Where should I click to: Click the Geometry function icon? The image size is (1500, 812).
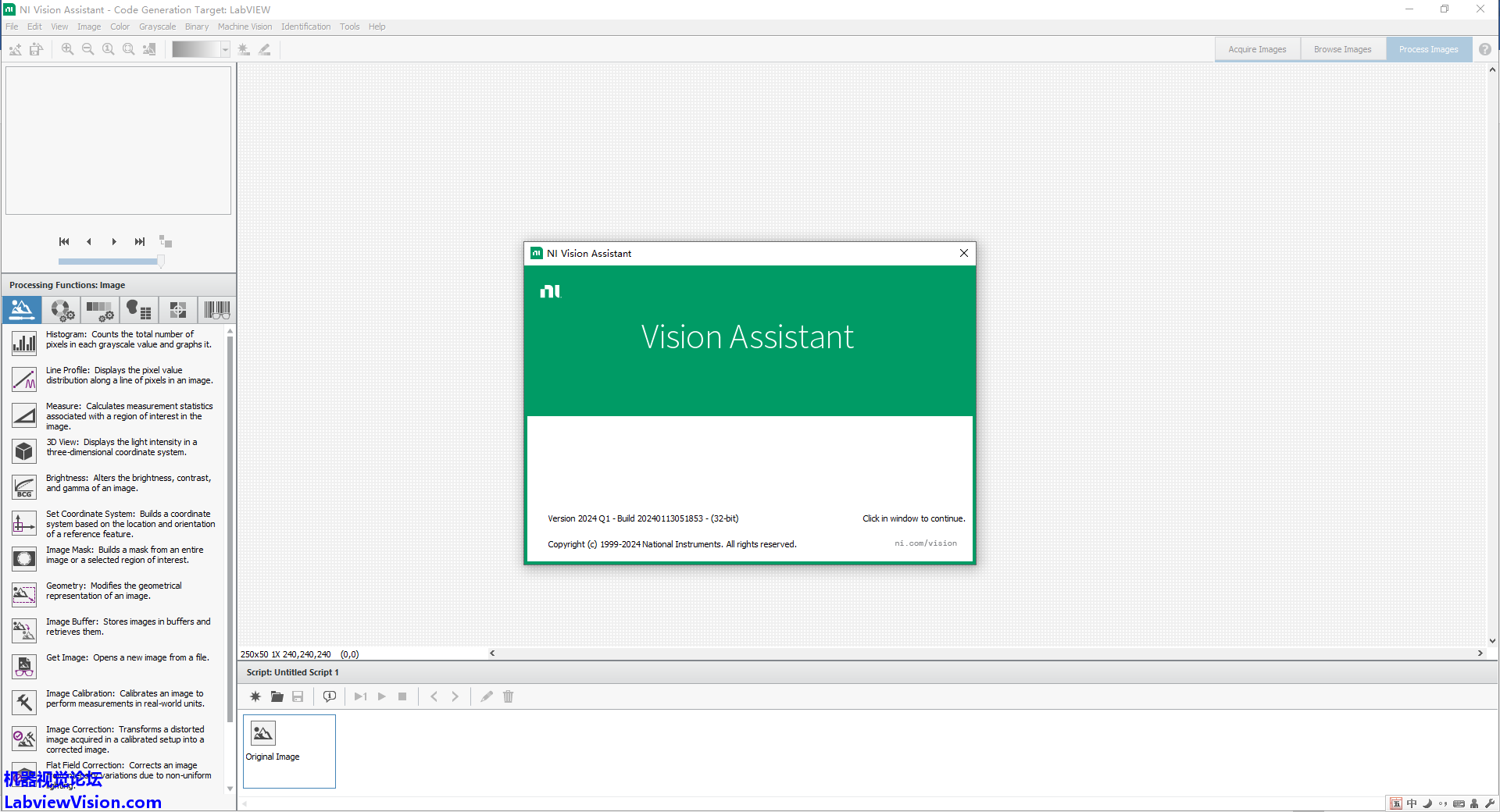(x=24, y=594)
